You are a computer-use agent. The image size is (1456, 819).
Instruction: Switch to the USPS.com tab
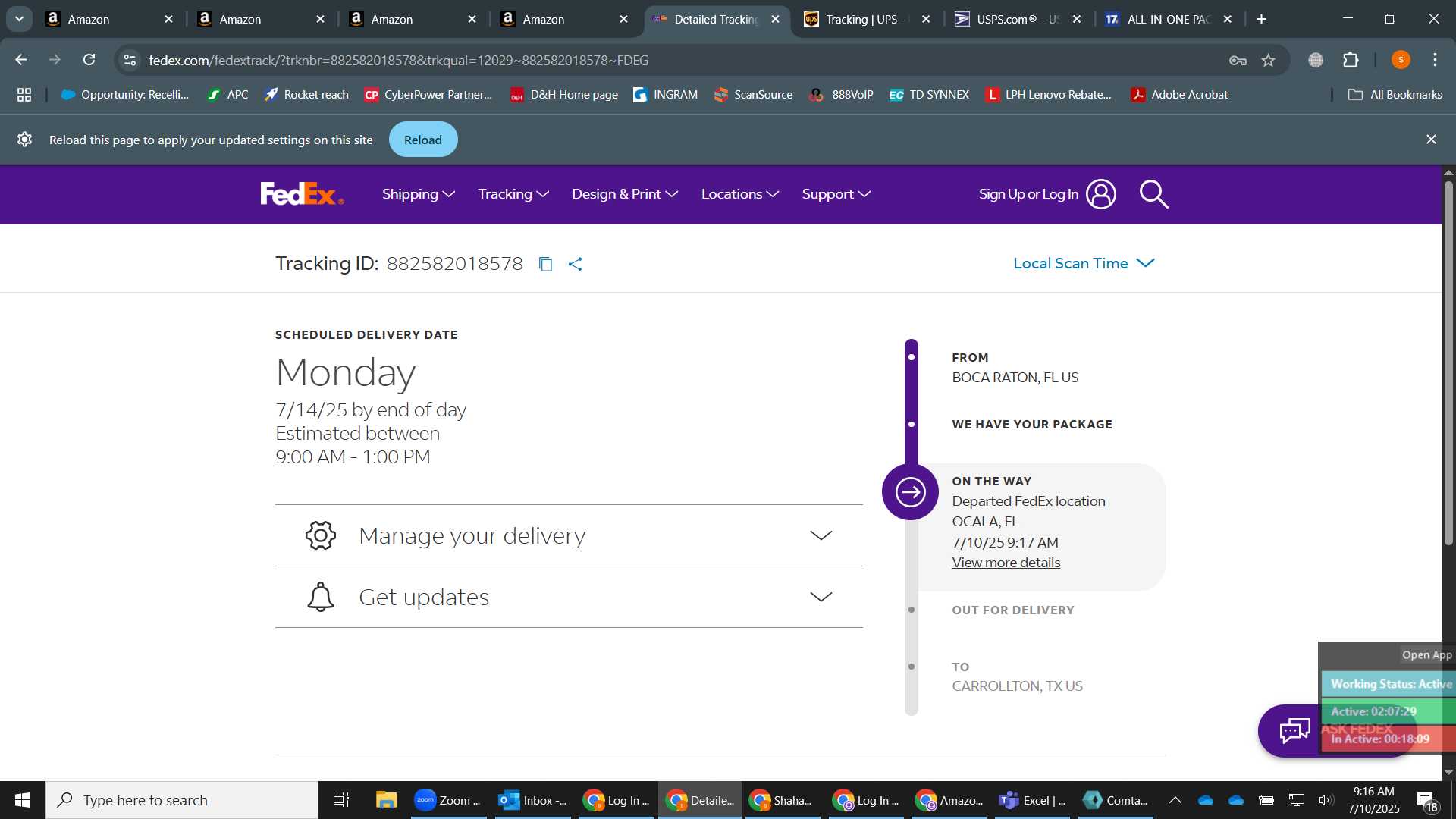click(1018, 19)
